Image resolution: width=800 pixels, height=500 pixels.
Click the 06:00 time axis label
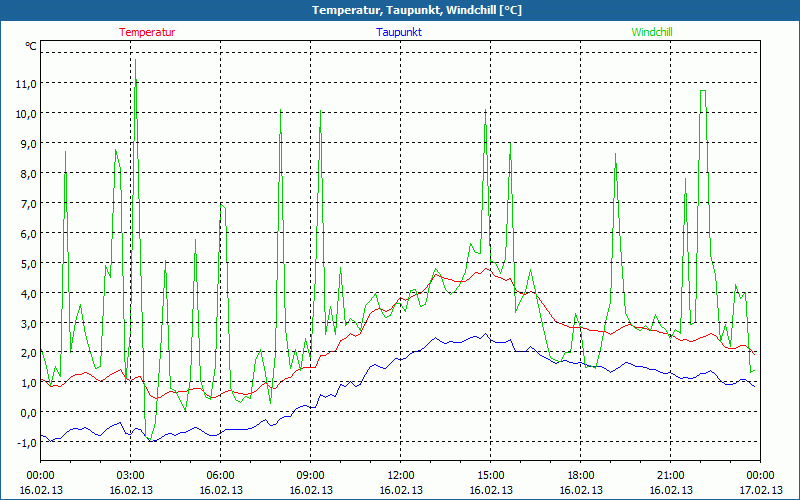click(220, 476)
